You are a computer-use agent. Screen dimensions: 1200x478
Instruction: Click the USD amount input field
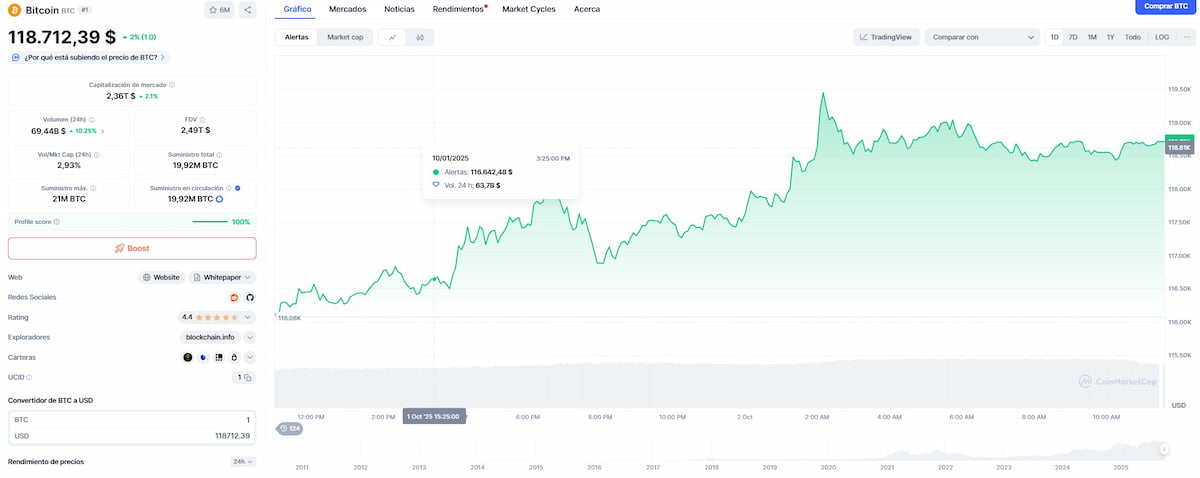(132, 436)
